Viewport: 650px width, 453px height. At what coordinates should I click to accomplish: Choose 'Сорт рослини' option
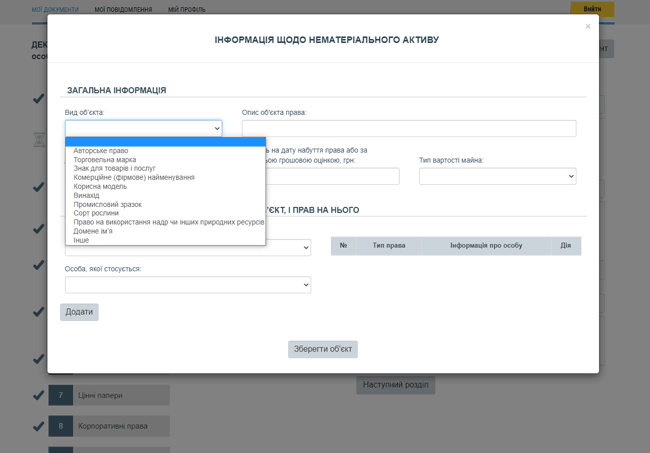coord(96,214)
